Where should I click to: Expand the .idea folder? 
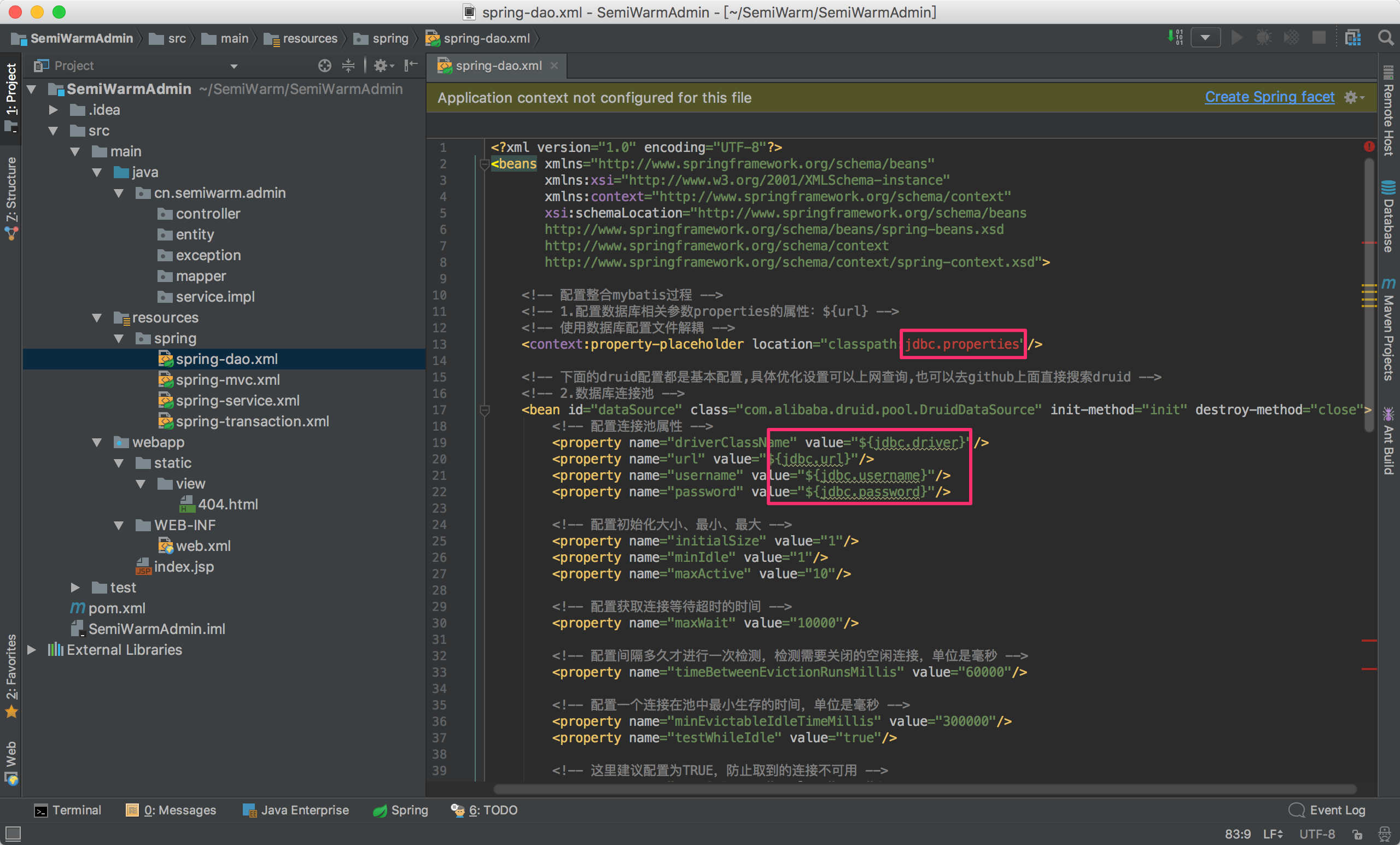coord(54,110)
